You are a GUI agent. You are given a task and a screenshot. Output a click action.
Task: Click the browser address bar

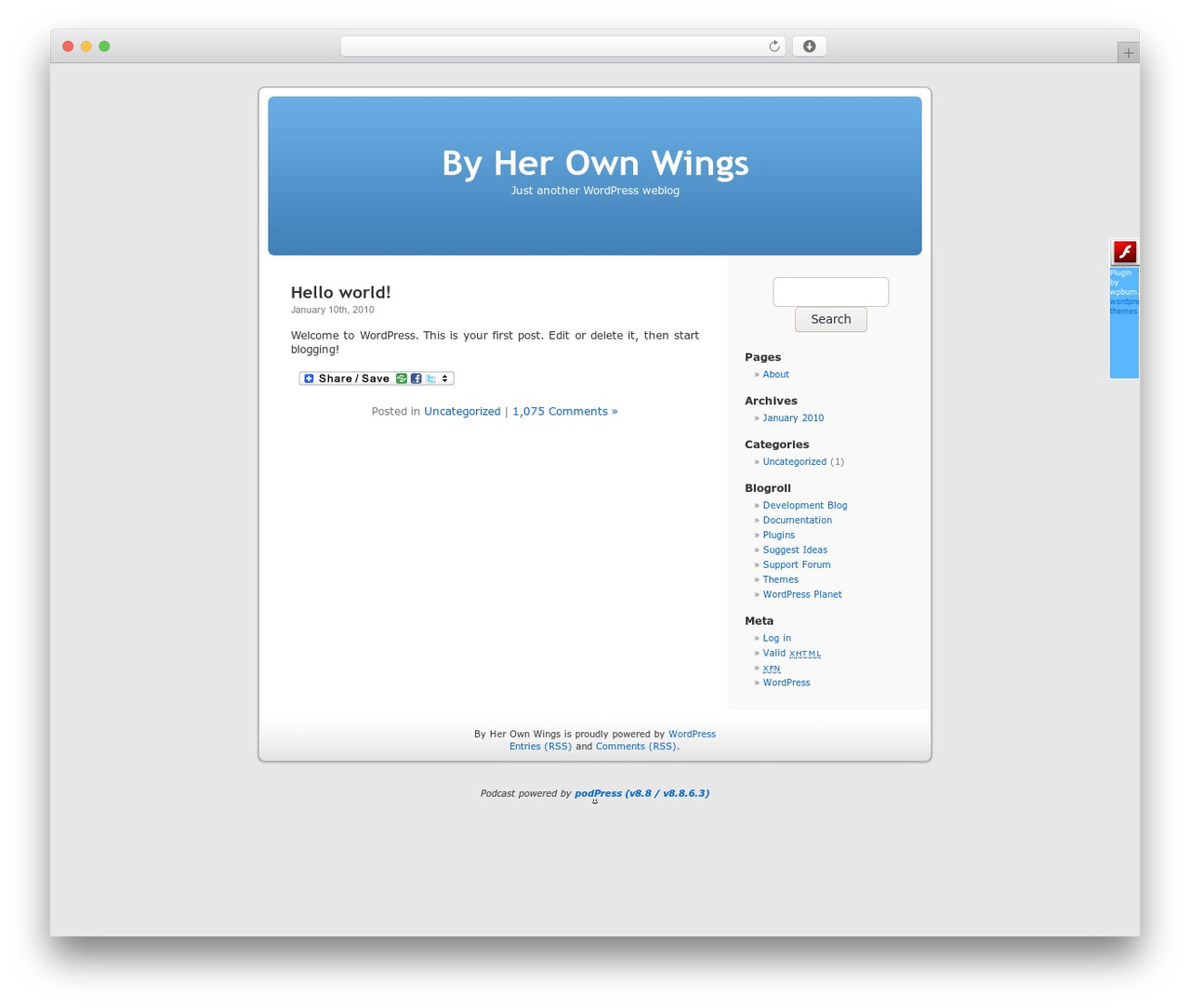click(x=562, y=46)
